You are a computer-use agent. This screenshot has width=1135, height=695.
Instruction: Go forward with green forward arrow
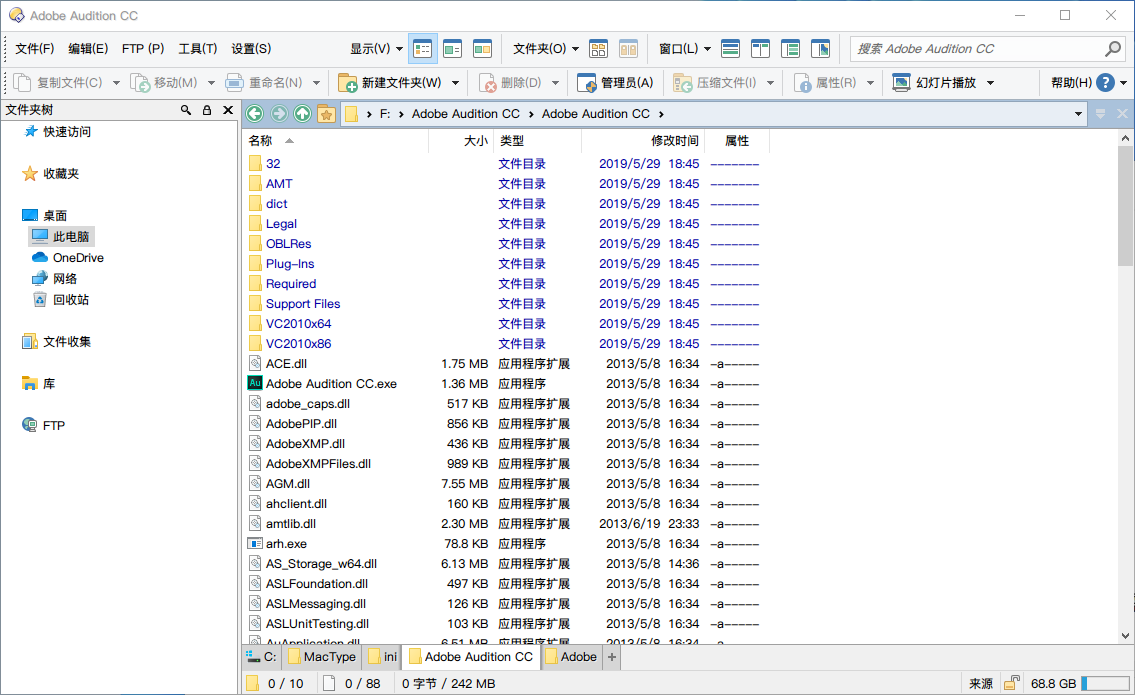tap(279, 114)
